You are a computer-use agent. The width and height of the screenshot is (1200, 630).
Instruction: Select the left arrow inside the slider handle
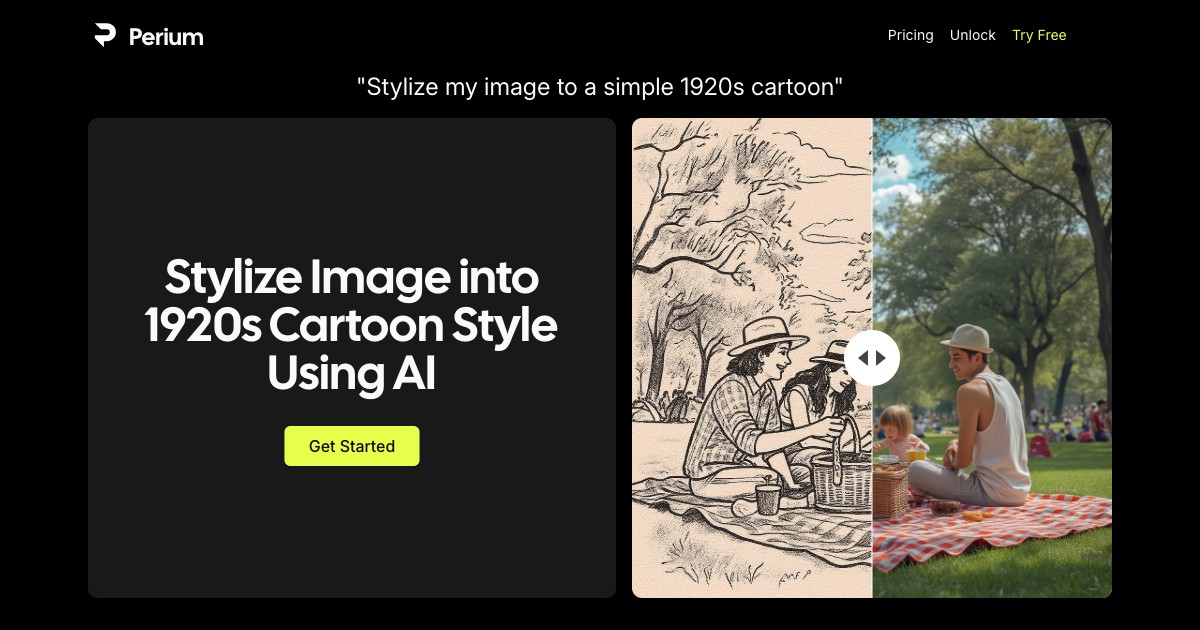tap(865, 358)
